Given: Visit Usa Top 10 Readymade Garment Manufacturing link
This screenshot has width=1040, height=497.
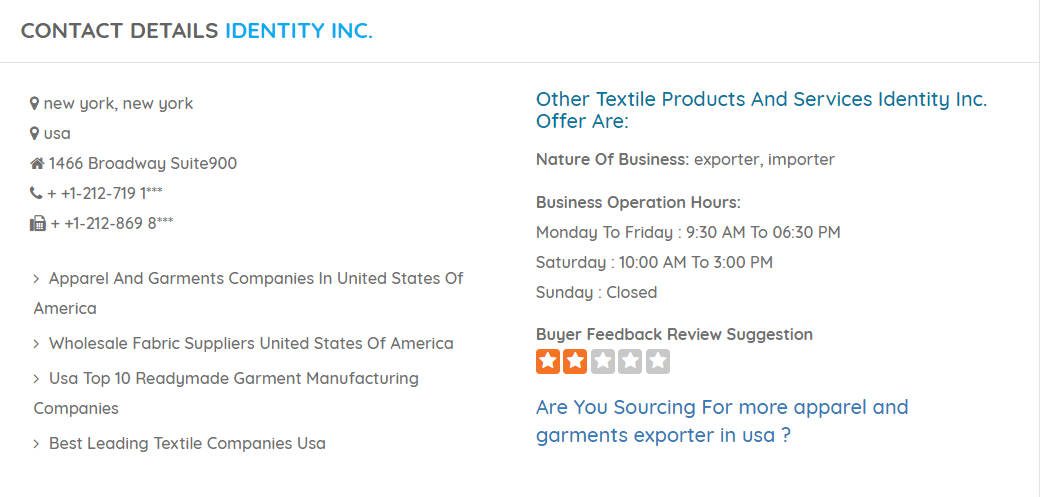Looking at the screenshot, I should (x=233, y=379).
